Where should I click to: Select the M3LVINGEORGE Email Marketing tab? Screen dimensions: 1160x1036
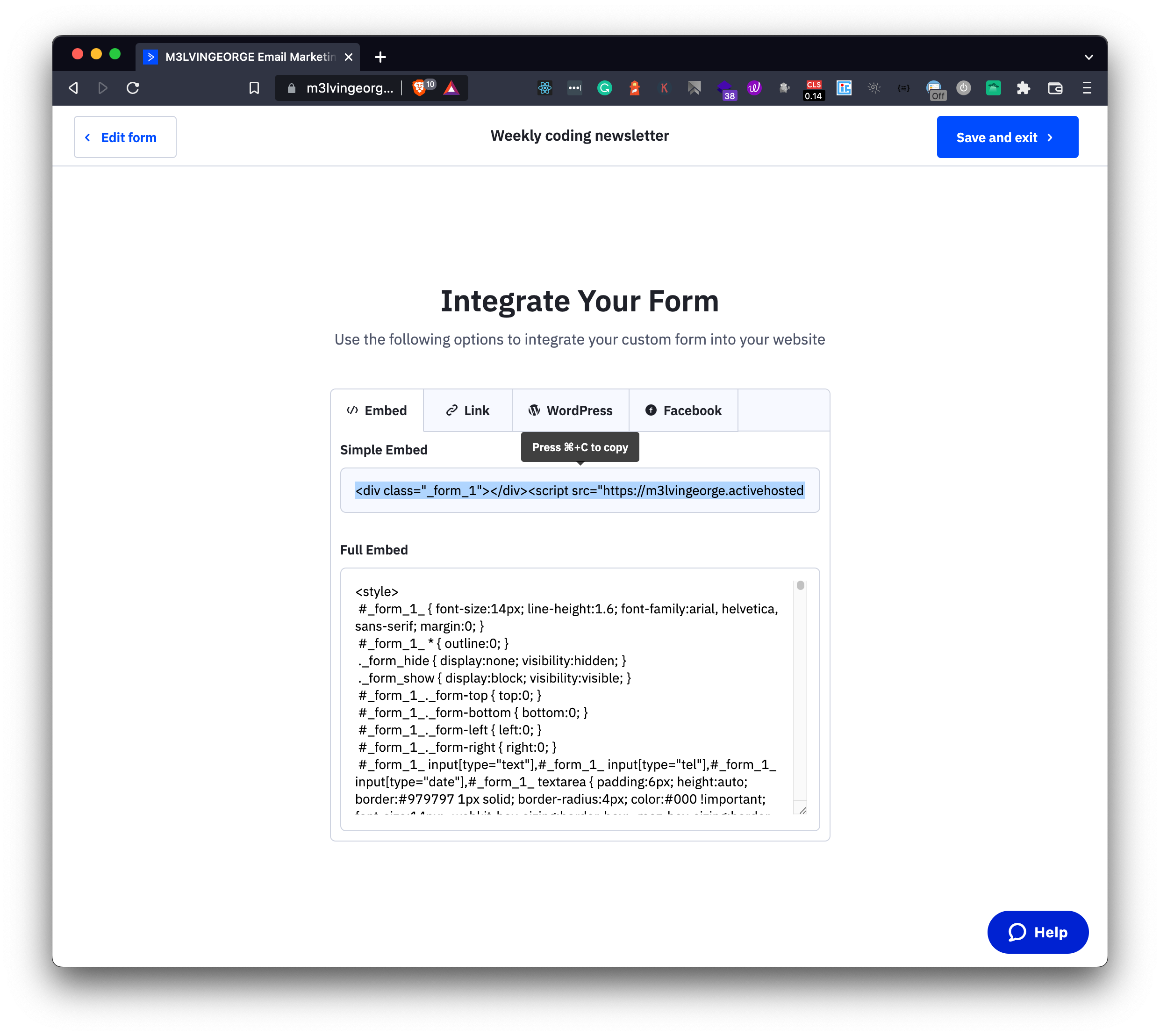tap(249, 57)
